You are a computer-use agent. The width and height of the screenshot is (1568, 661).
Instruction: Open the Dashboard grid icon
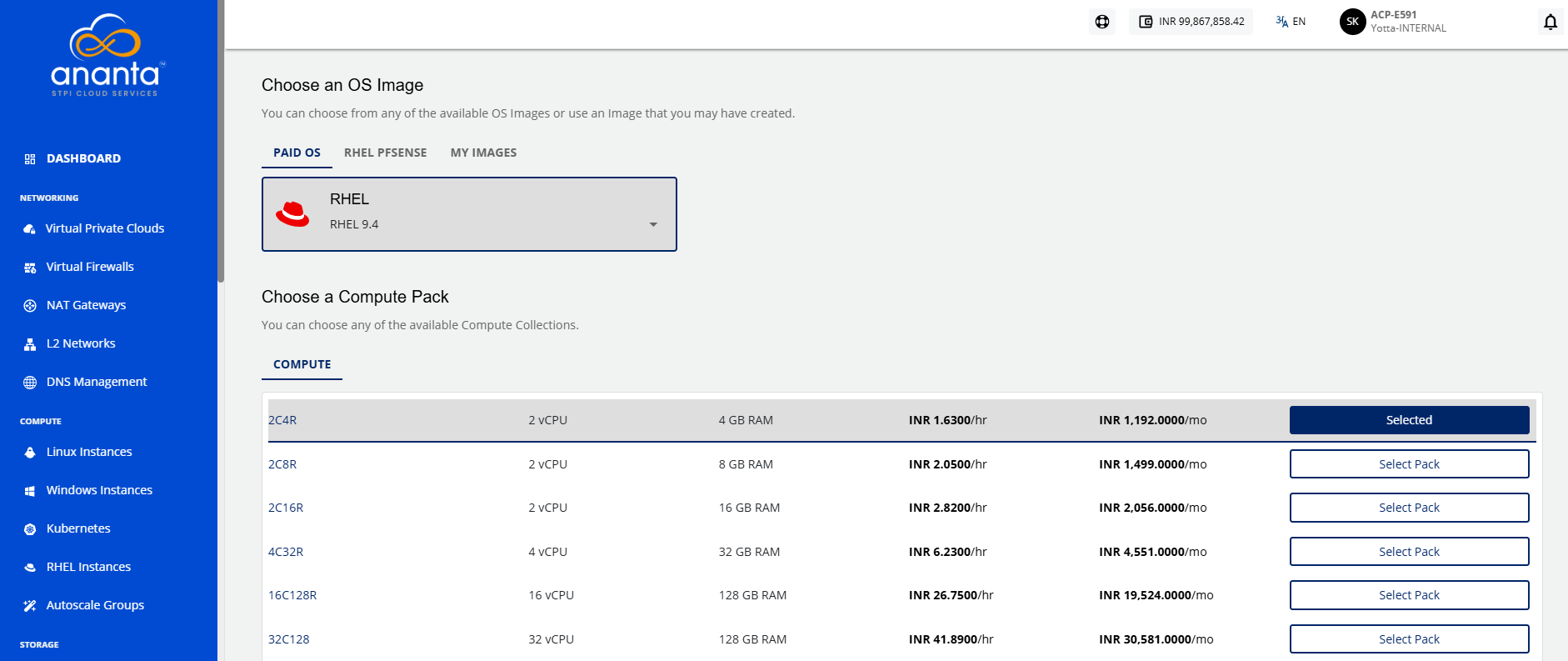tap(30, 159)
